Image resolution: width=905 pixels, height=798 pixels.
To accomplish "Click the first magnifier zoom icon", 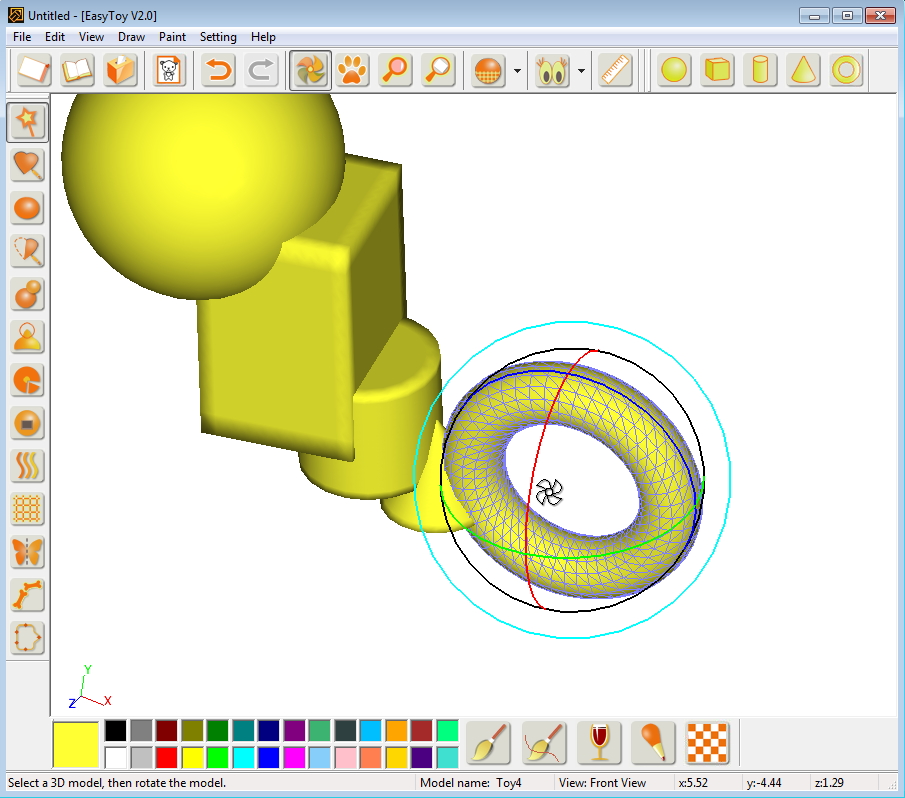I will [x=395, y=70].
